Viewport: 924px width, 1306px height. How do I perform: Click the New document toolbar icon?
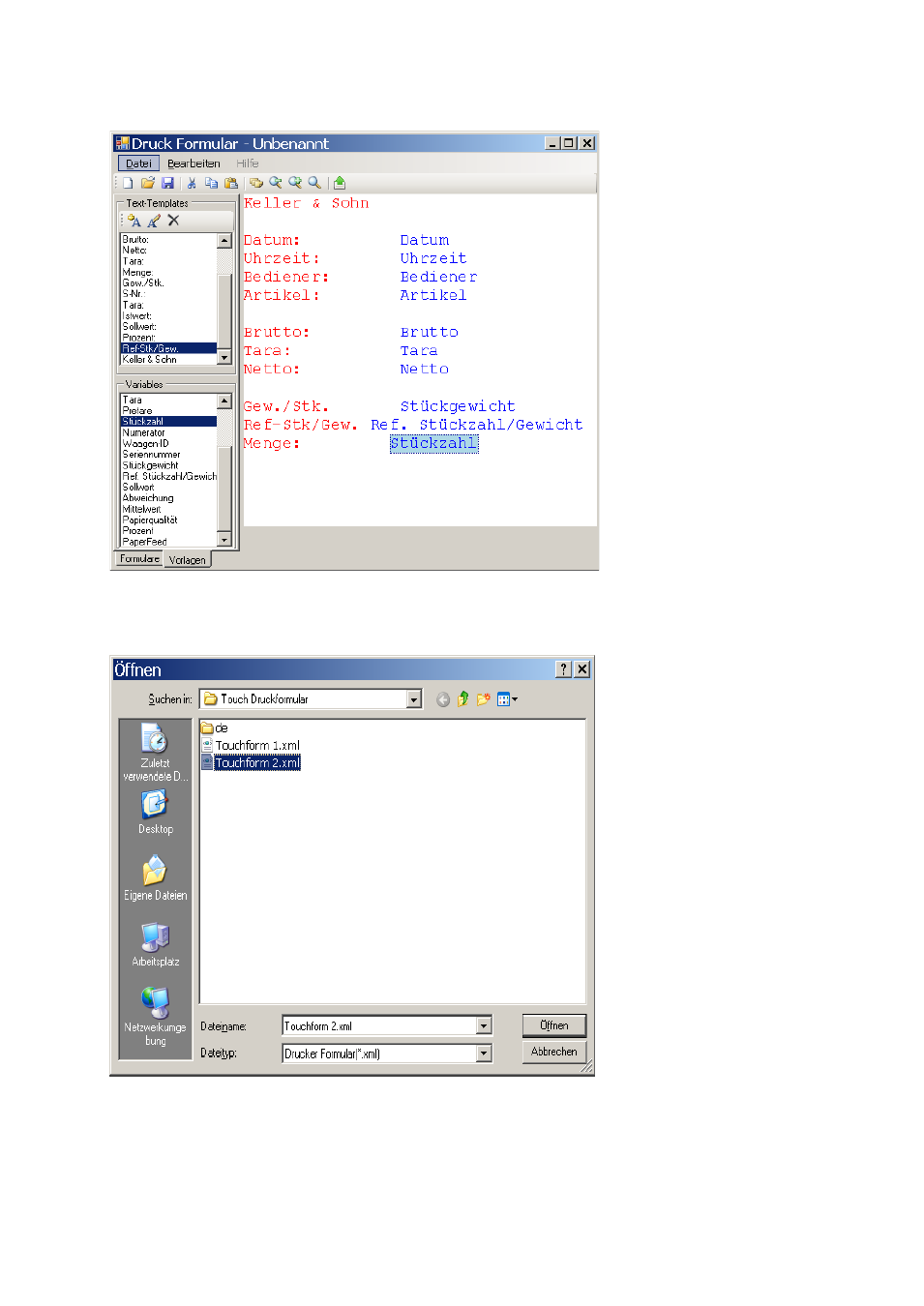click(x=127, y=183)
